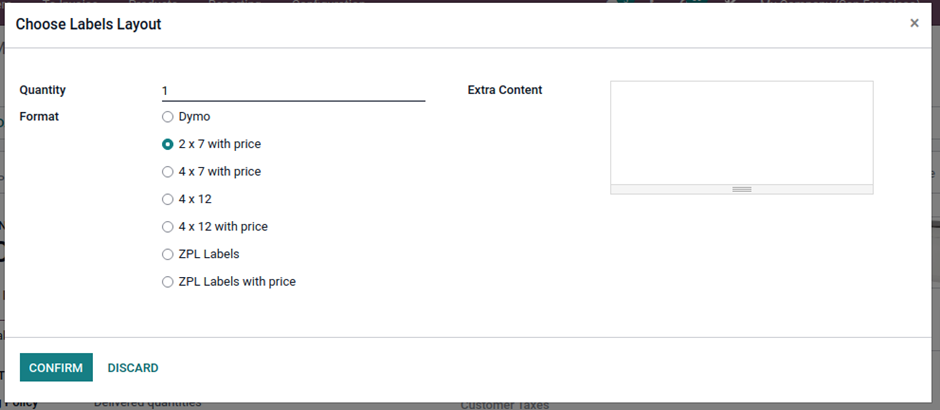This screenshot has height=410, width=940.
Task: Click Delivered quantities text behind the dialog
Action: point(147,403)
